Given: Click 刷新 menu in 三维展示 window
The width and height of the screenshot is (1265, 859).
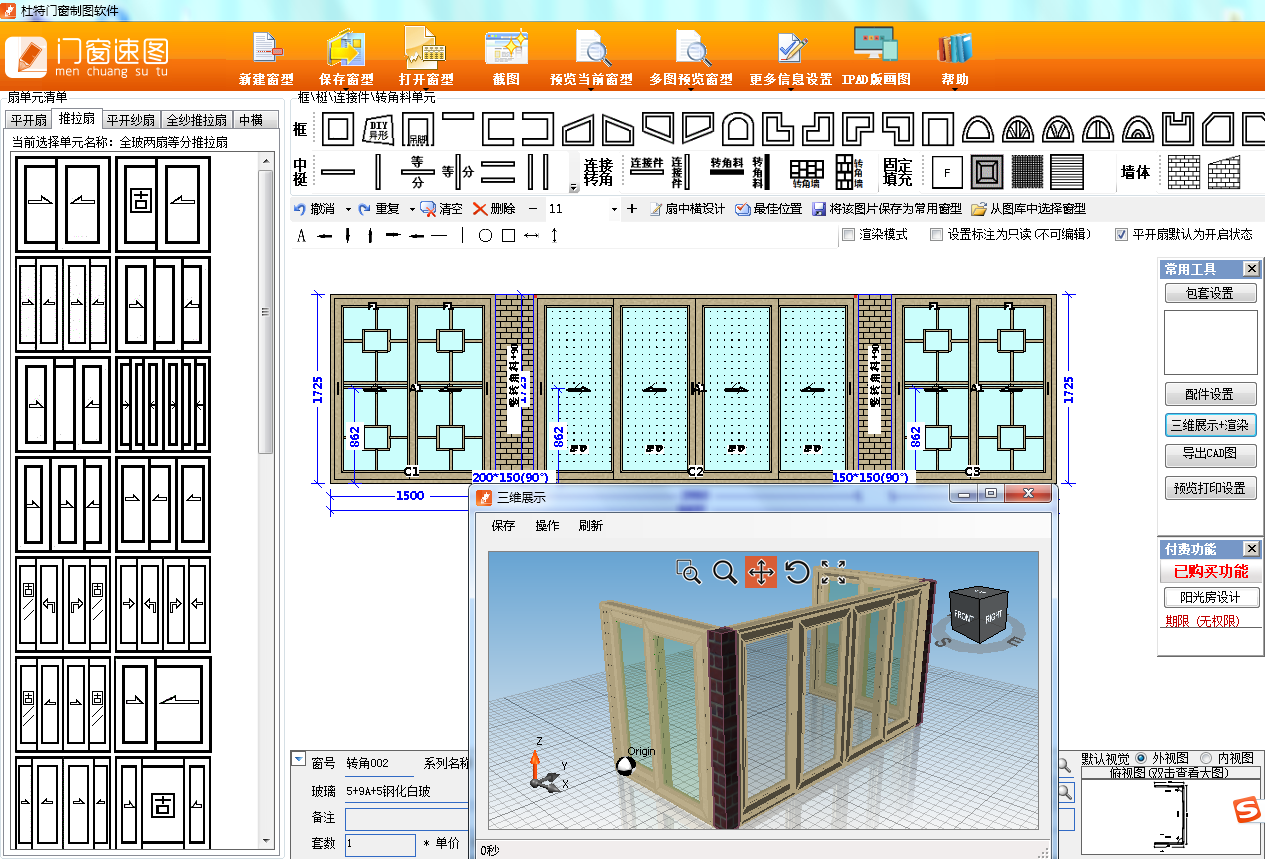Looking at the screenshot, I should (x=591, y=526).
